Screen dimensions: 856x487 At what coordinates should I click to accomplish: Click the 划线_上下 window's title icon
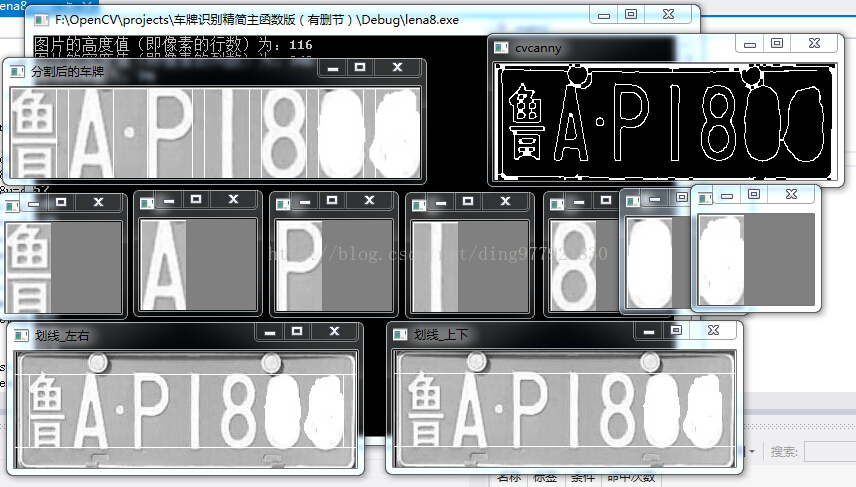click(400, 334)
